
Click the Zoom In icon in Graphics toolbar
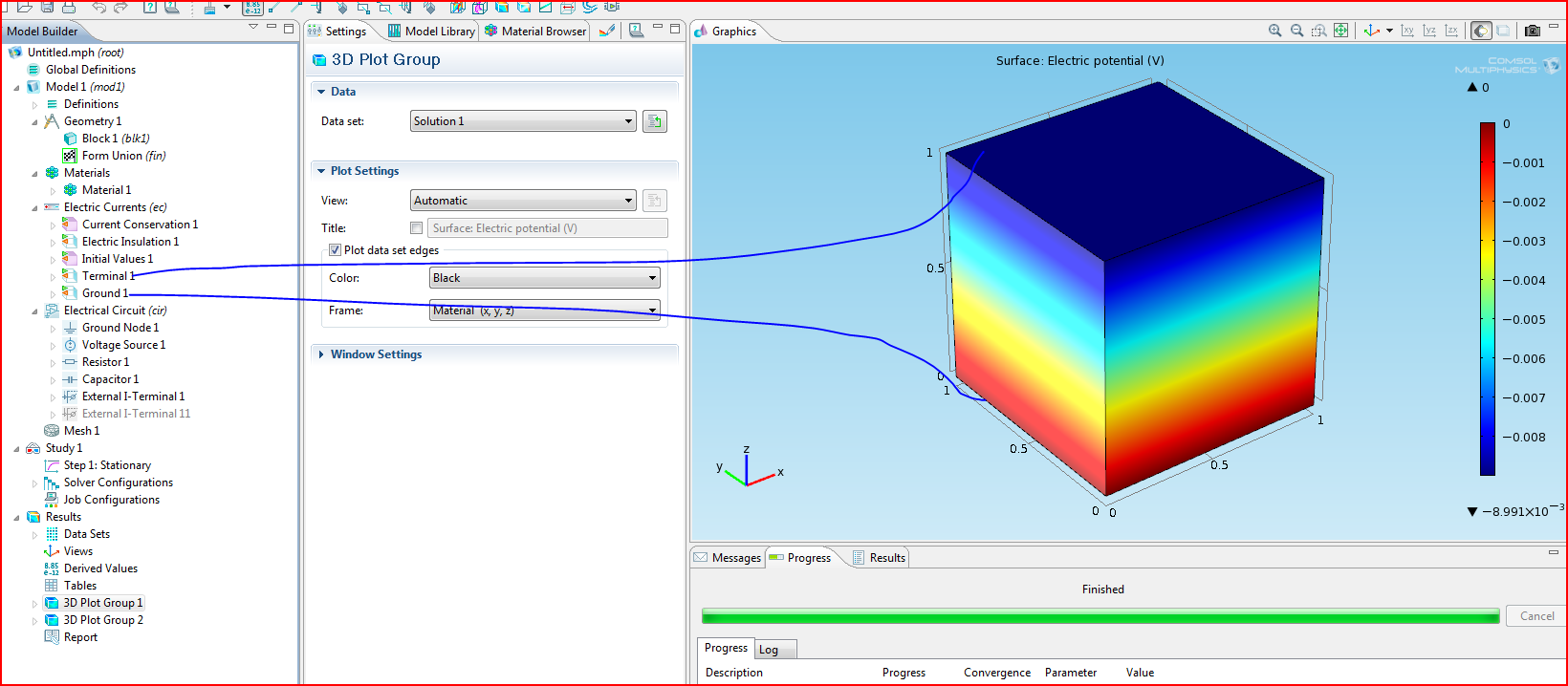pos(1274,31)
